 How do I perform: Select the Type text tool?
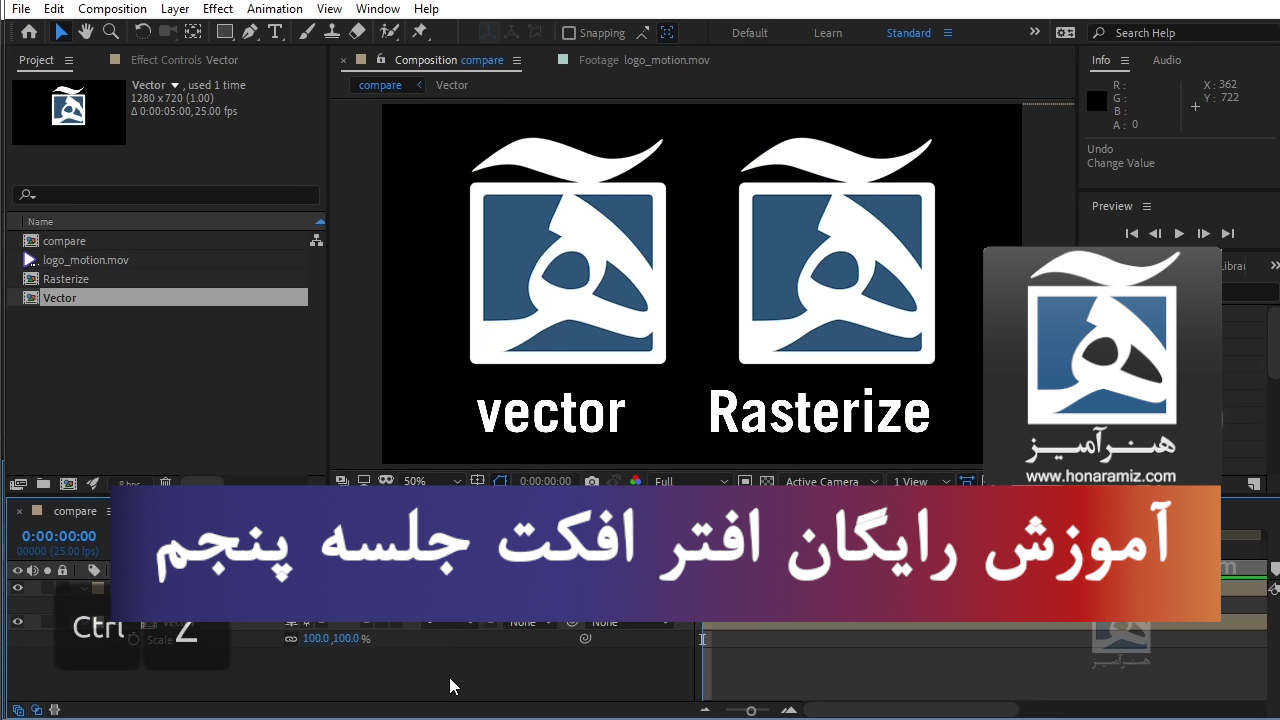[x=275, y=32]
